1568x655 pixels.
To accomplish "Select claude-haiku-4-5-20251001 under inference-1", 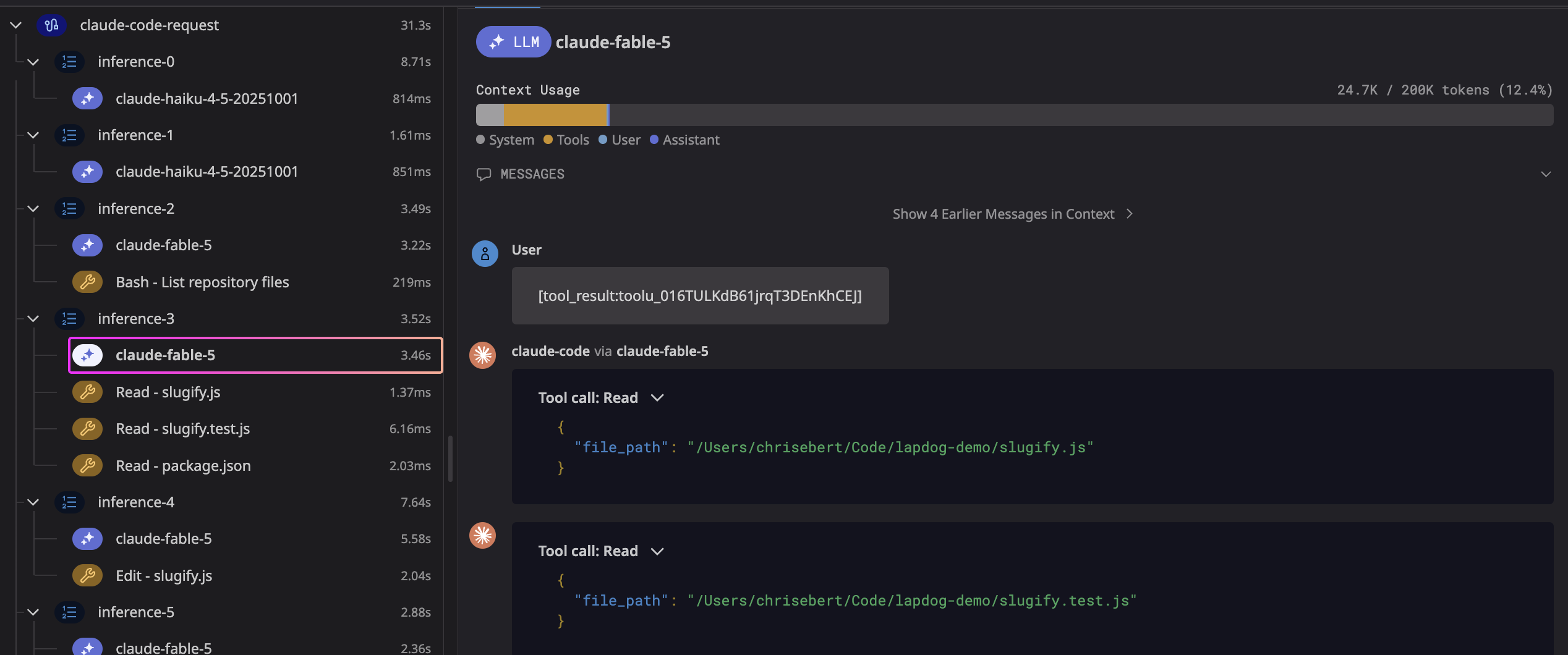I will pos(255,172).
